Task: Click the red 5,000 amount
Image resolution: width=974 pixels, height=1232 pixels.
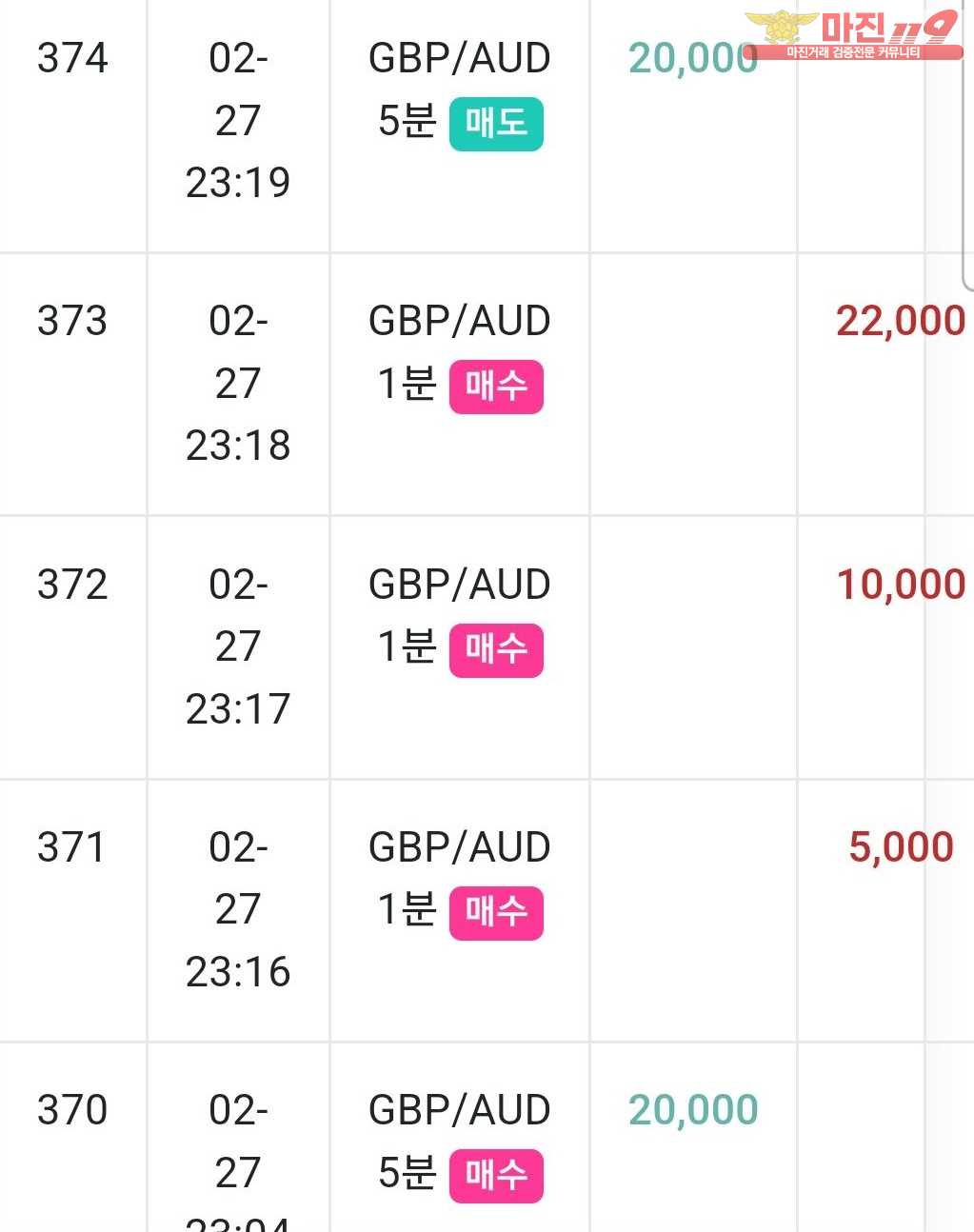Action: [901, 847]
